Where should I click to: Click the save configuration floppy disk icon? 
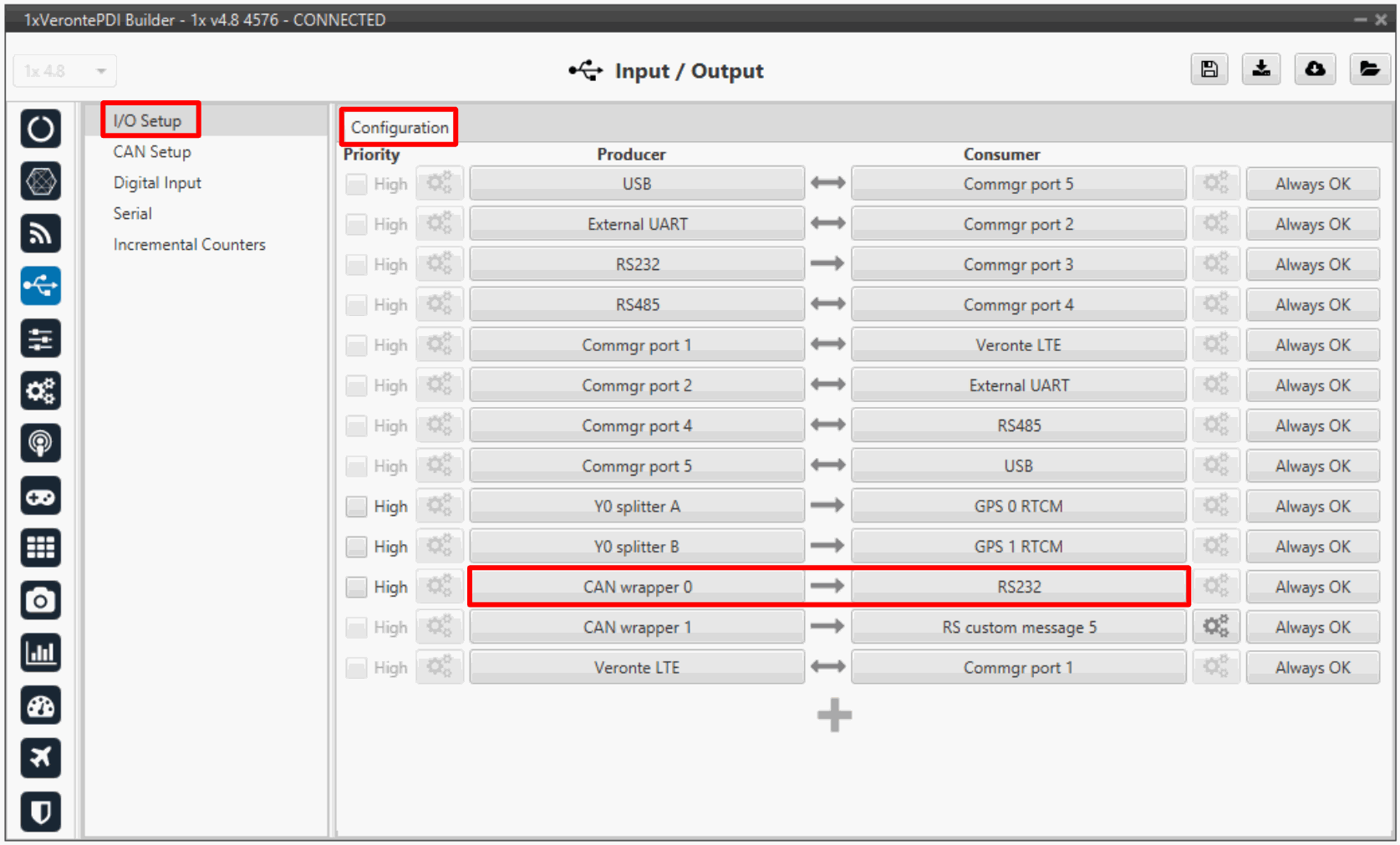point(1209,69)
